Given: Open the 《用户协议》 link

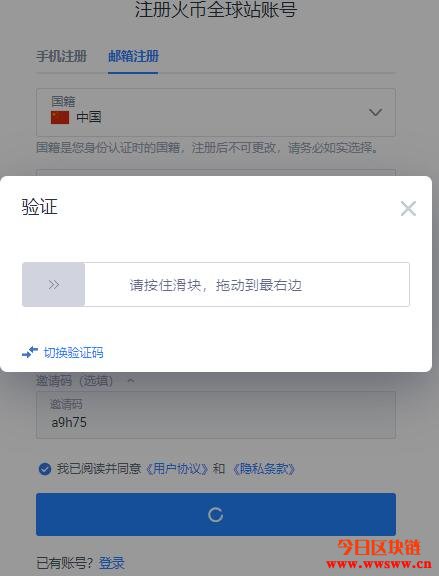Looking at the screenshot, I should [x=177, y=469].
